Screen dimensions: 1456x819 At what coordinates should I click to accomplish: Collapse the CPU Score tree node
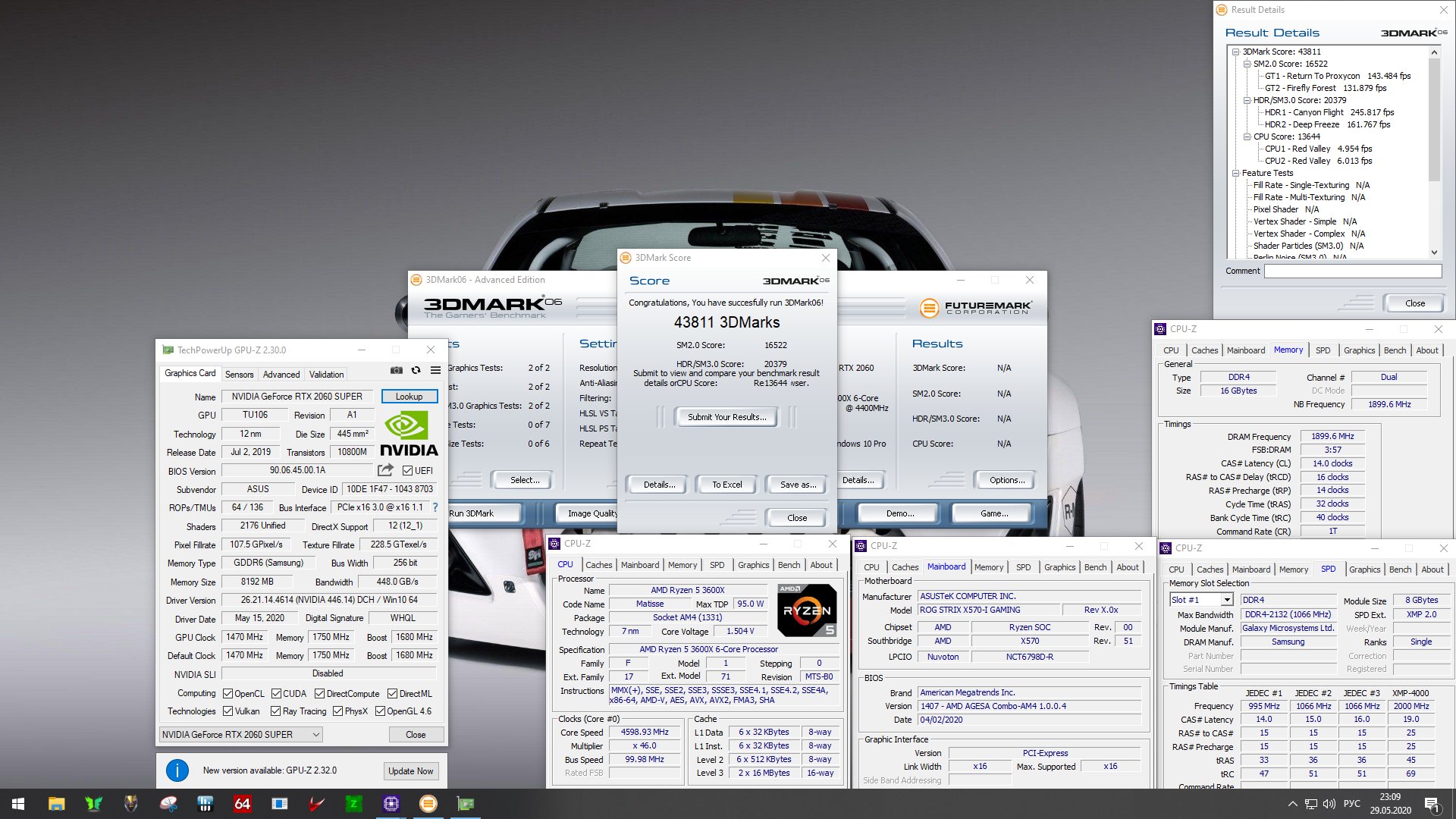pos(1247,137)
